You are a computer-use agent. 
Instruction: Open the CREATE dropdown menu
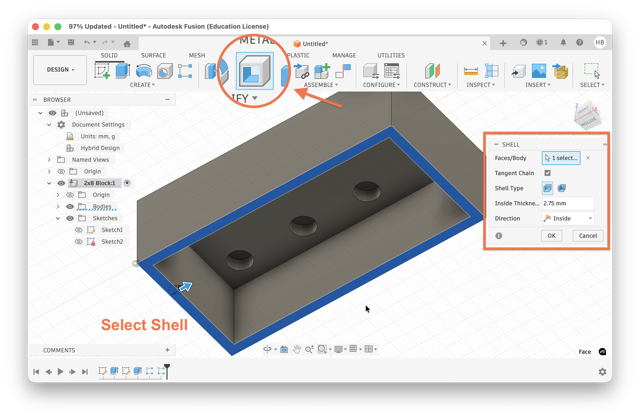tap(142, 85)
